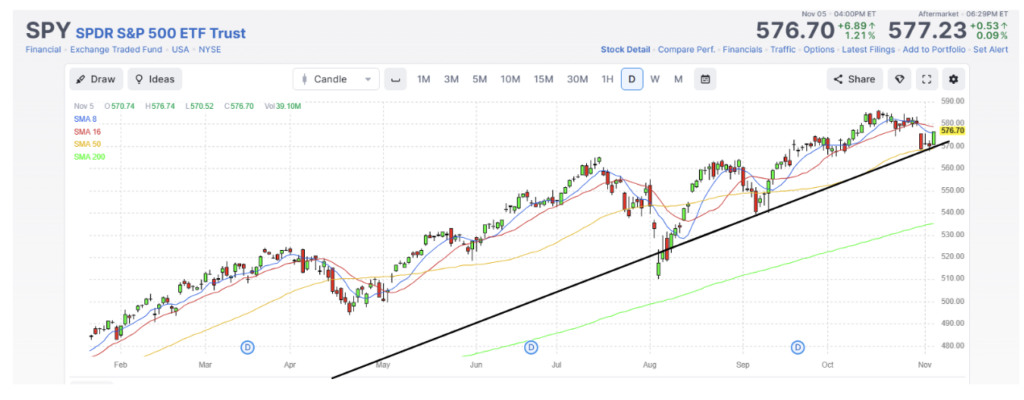Click the Share button
Viewport: 1024px width, 400px height.
click(855, 79)
